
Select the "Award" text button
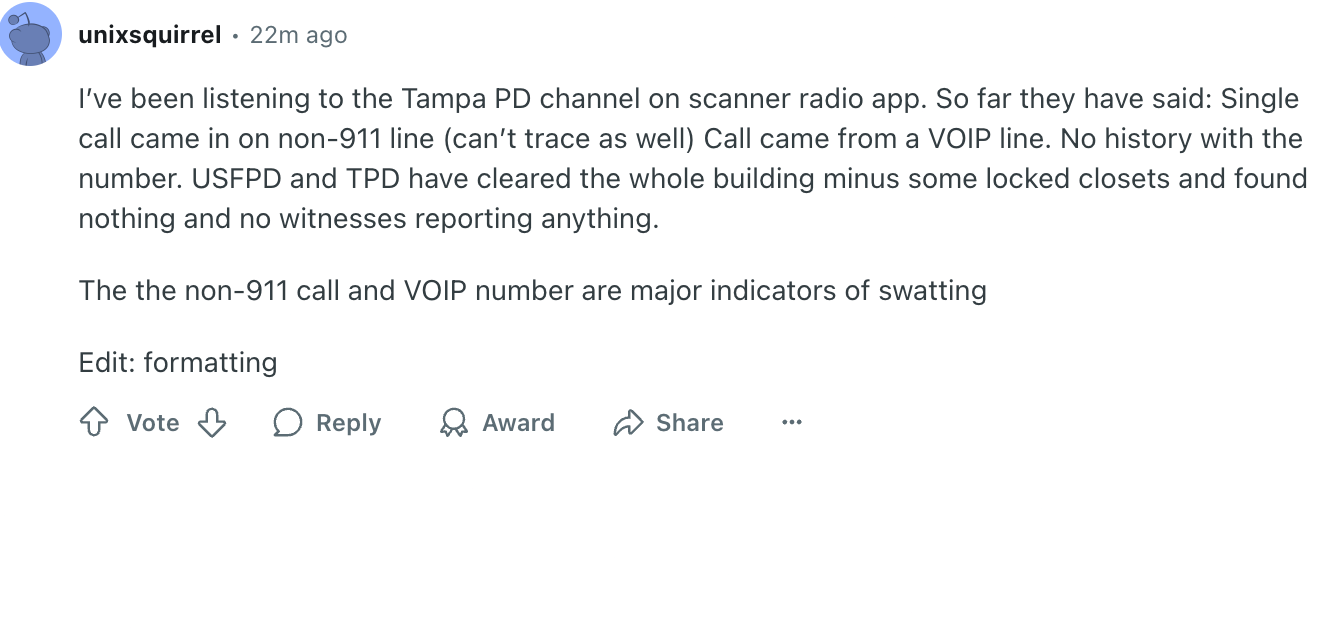[518, 423]
